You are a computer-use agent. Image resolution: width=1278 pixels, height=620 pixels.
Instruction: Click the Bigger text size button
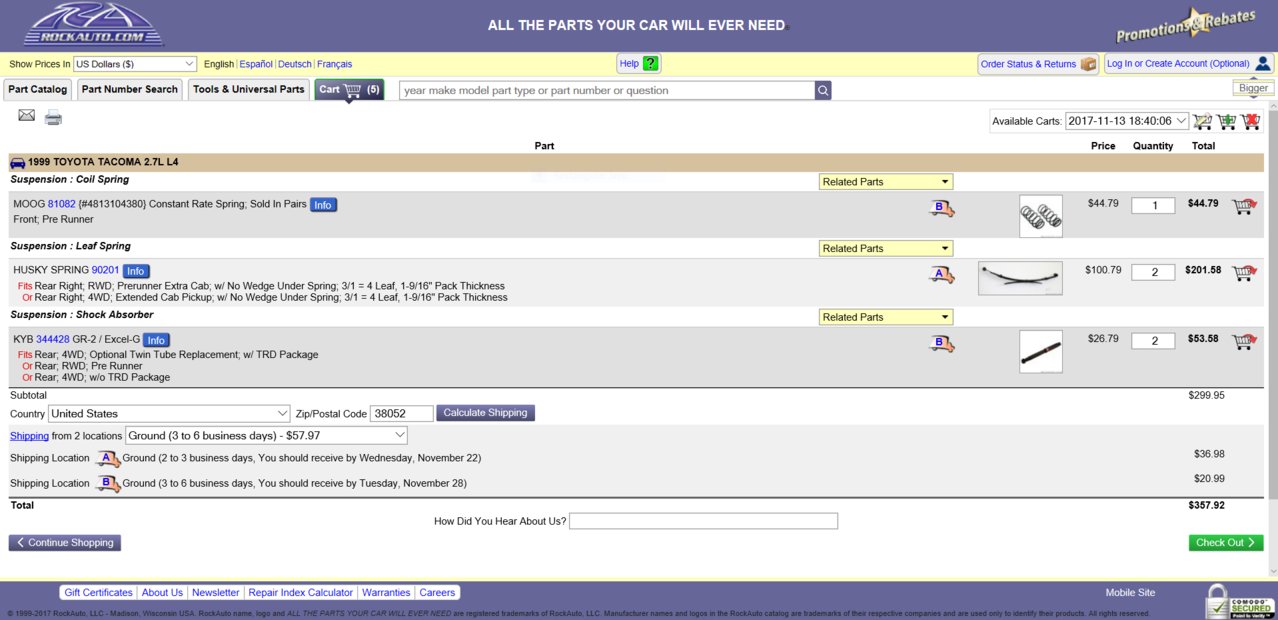click(x=1253, y=88)
